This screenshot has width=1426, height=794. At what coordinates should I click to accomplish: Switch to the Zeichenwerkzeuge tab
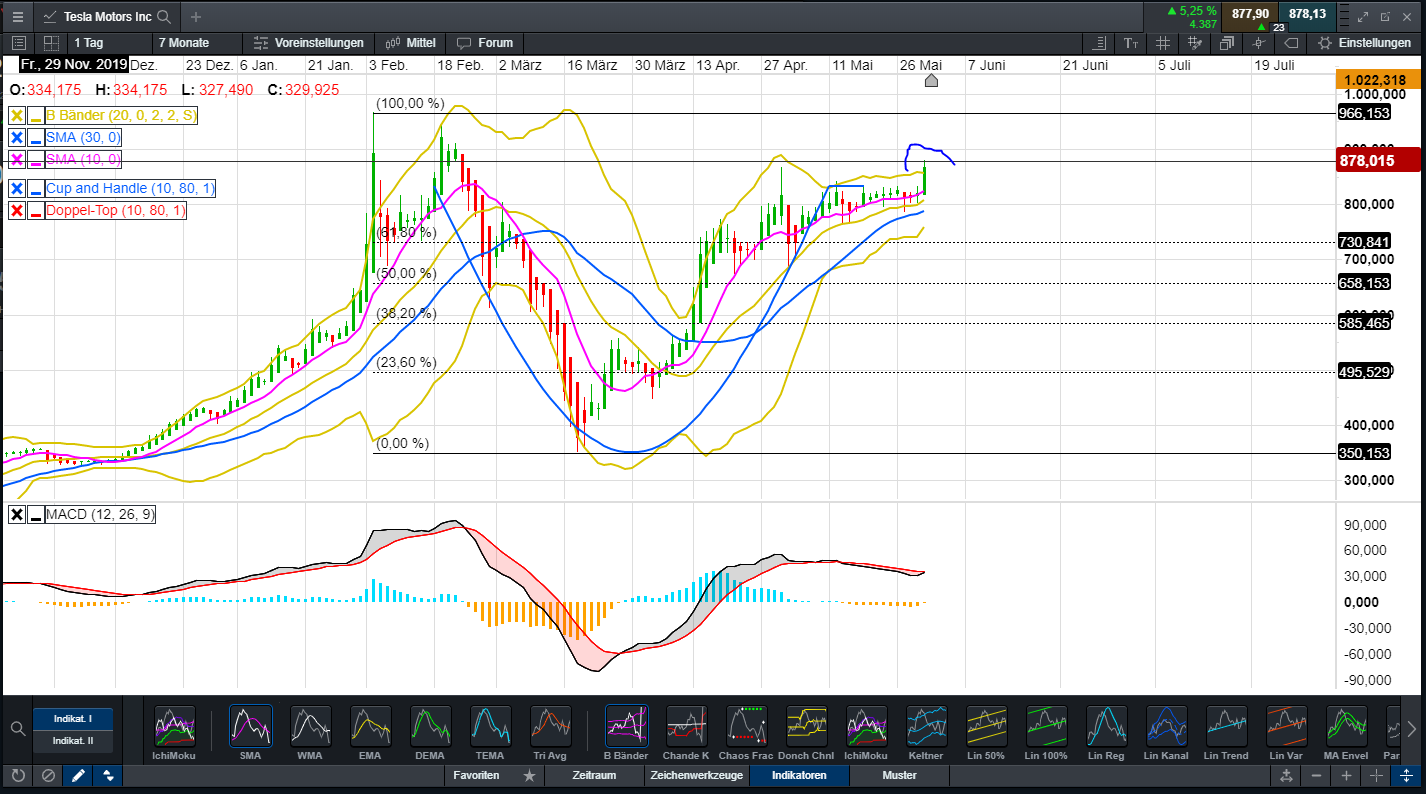point(696,775)
